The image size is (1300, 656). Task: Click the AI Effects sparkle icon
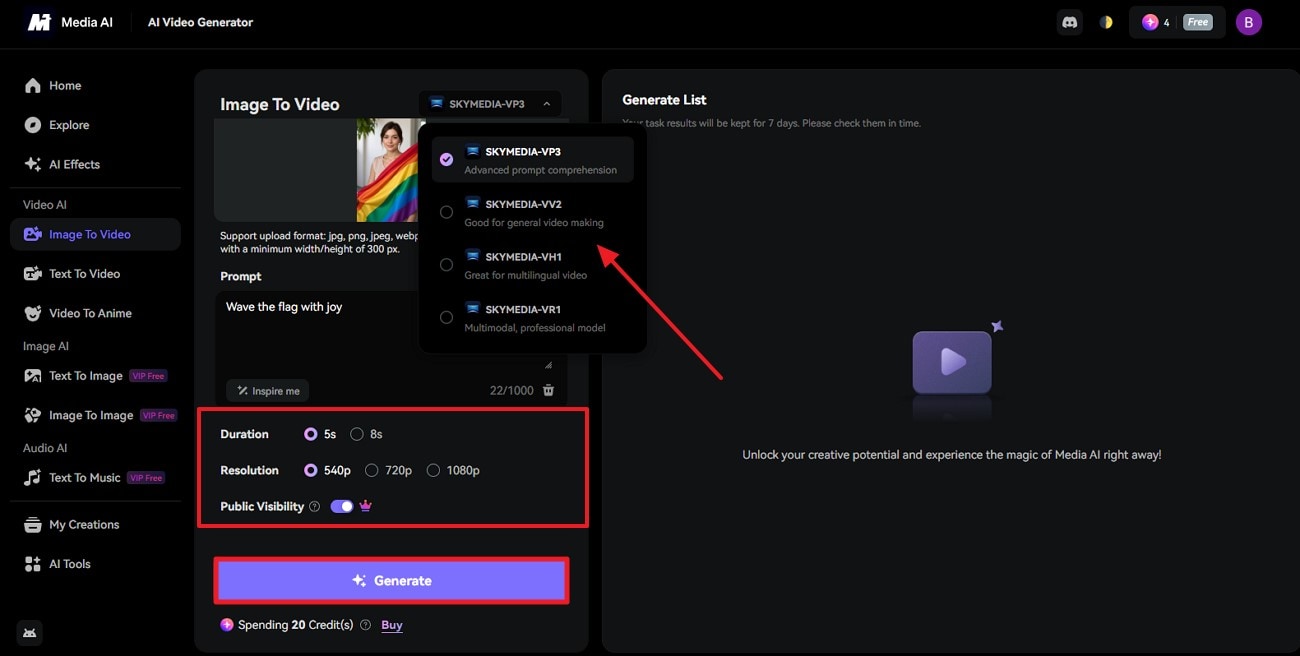33,164
